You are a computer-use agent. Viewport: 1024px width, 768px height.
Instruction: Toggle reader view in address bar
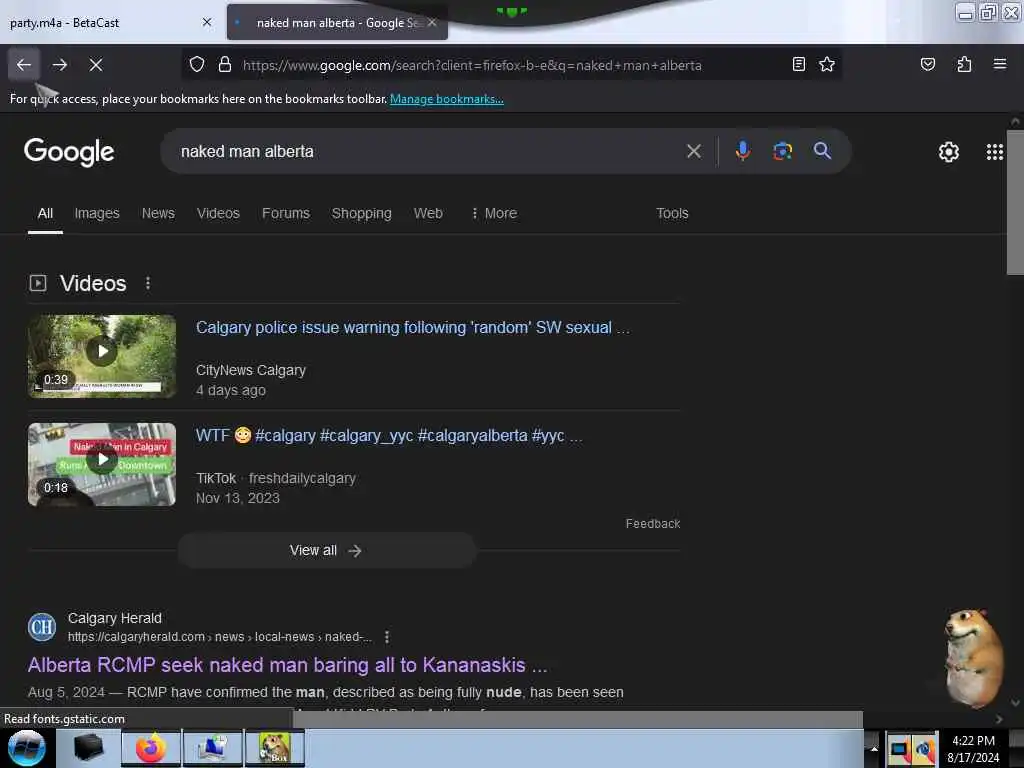799,64
